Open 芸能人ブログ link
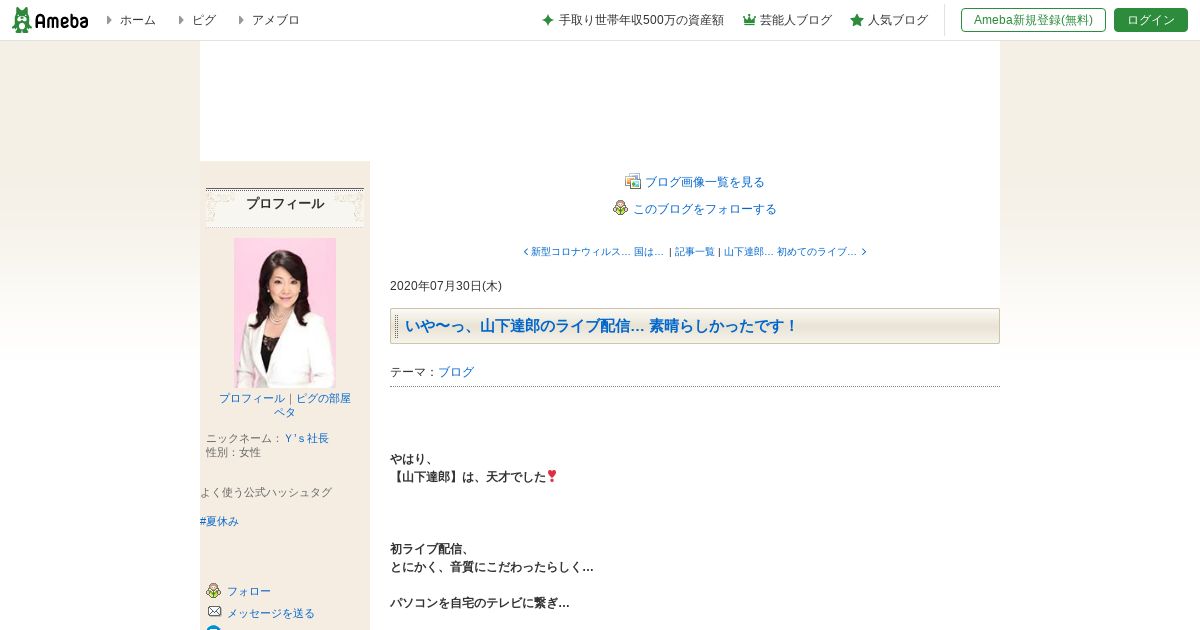This screenshot has height=630, width=1200. tap(795, 20)
